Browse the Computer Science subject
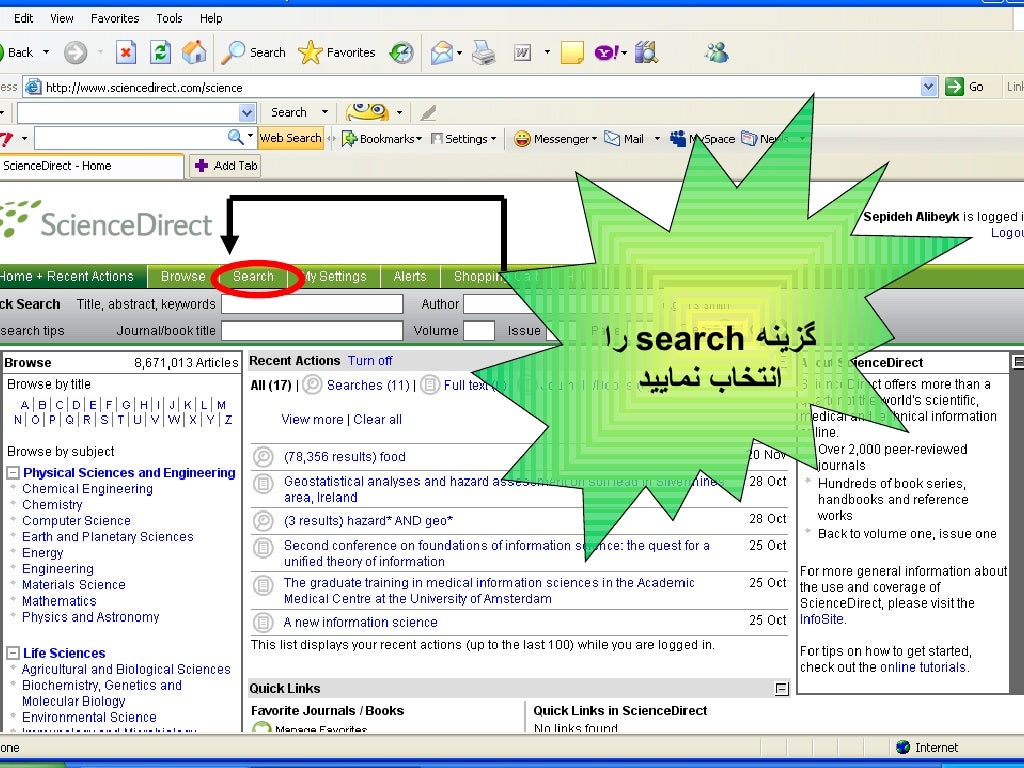 [76, 520]
